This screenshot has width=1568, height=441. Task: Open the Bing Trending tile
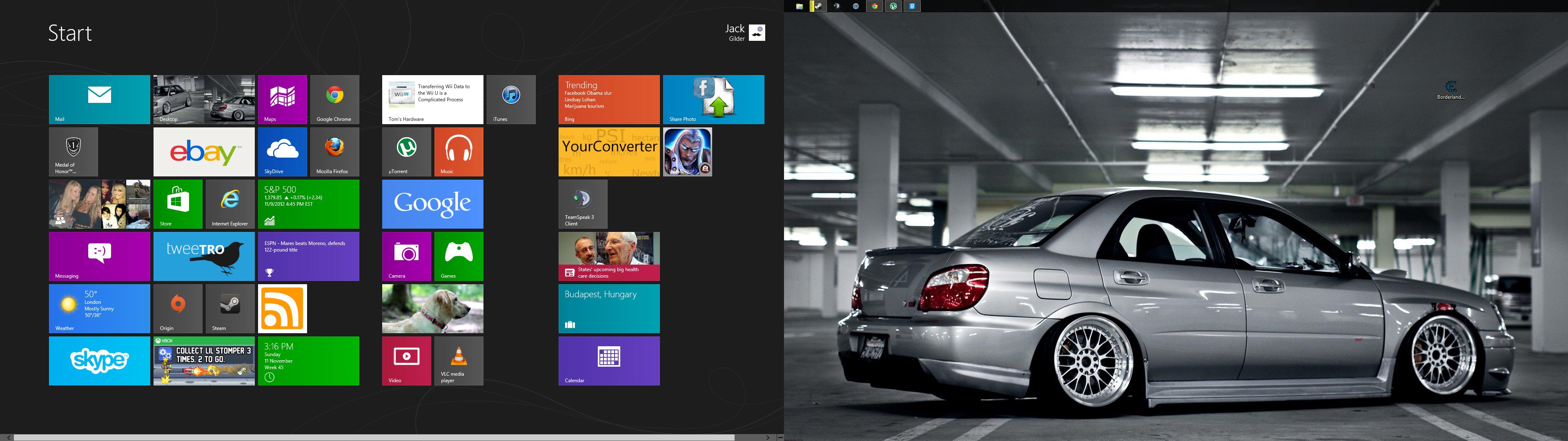click(609, 99)
